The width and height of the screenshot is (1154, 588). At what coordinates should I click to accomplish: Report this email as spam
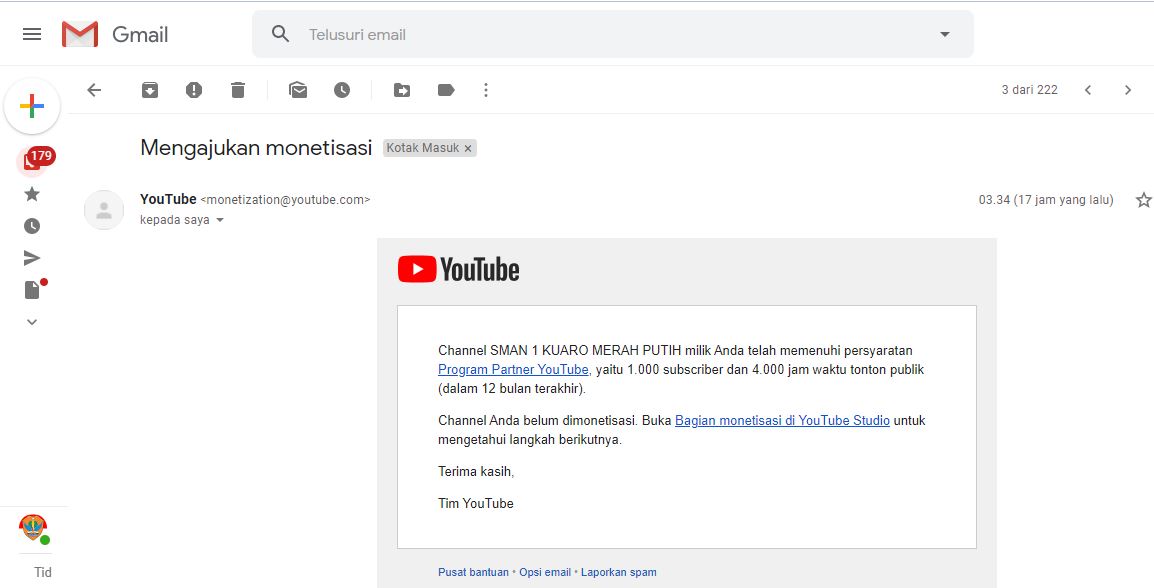click(194, 90)
